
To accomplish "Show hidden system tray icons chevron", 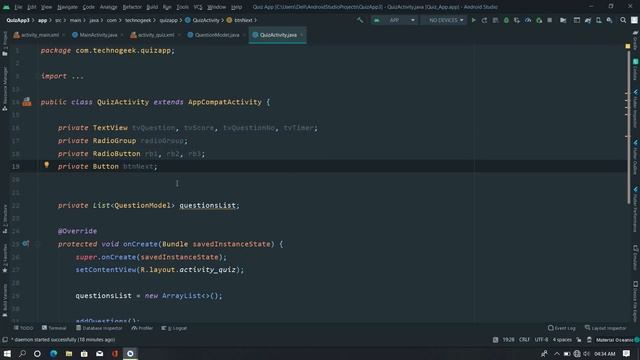I will click(x=557, y=353).
